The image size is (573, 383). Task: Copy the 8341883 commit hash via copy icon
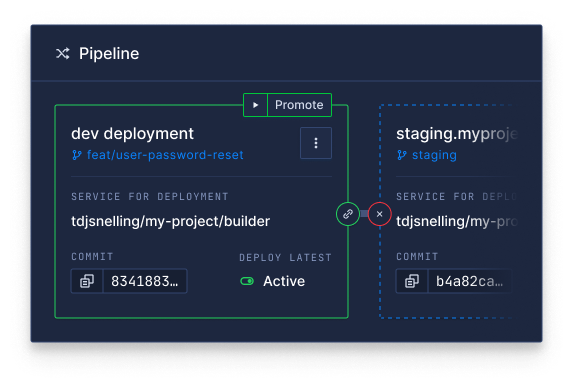87,281
